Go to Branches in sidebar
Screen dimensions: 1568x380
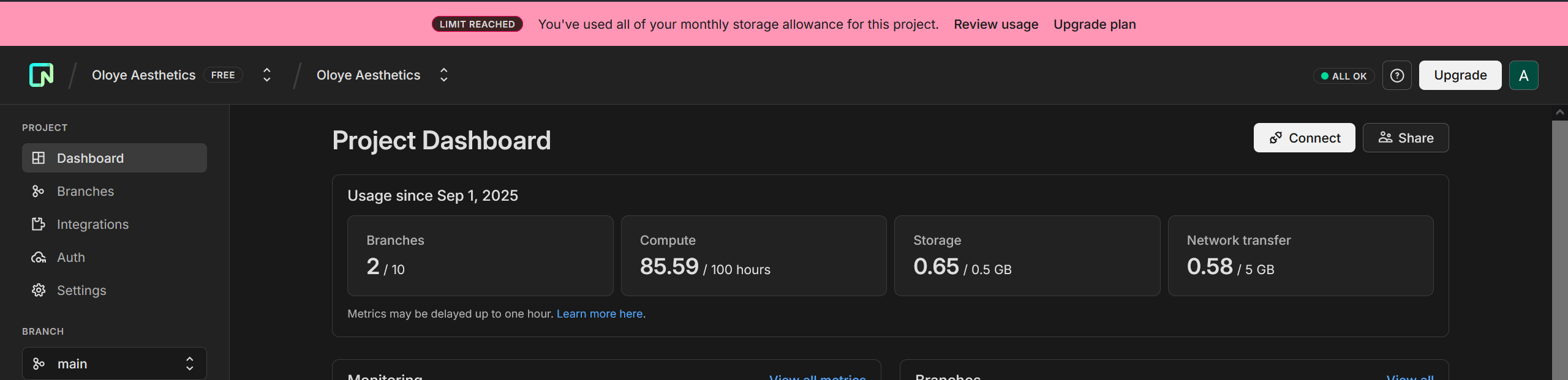[85, 192]
